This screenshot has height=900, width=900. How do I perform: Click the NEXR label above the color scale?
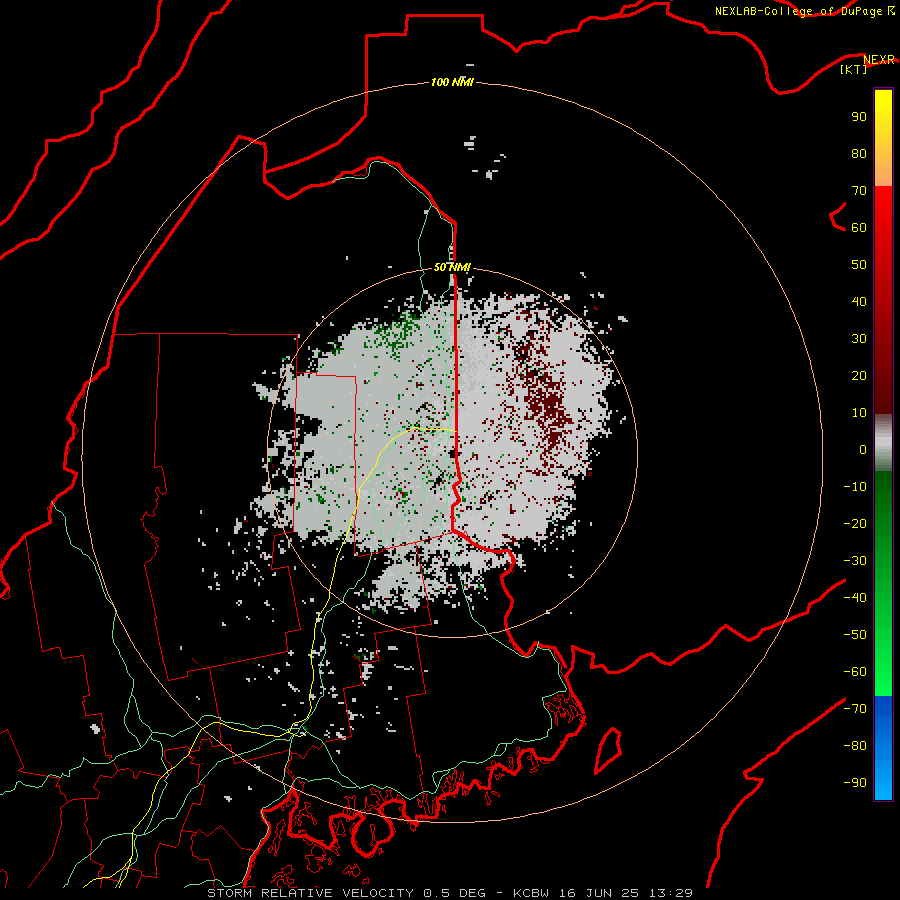[879, 60]
